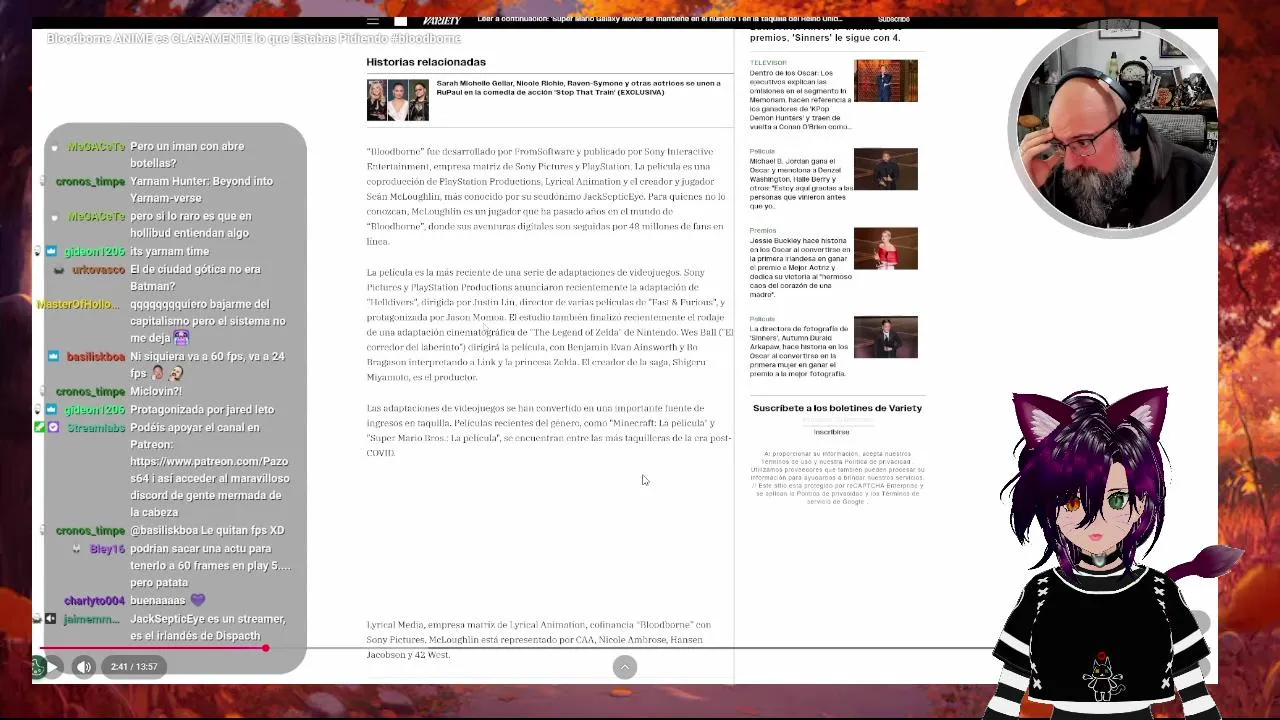Click the purple heart emoji in charlyto004 message
The width and height of the screenshot is (1280, 720).
[x=197, y=600]
